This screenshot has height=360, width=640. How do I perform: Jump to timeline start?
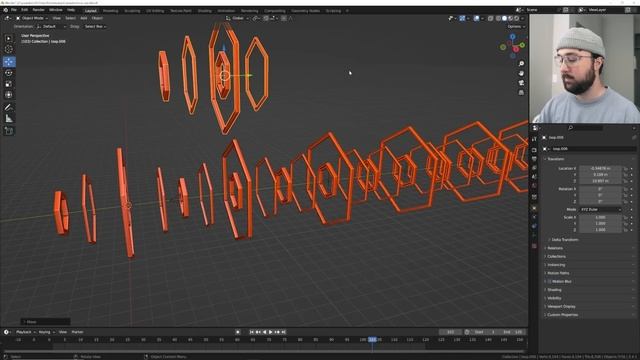coord(252,332)
